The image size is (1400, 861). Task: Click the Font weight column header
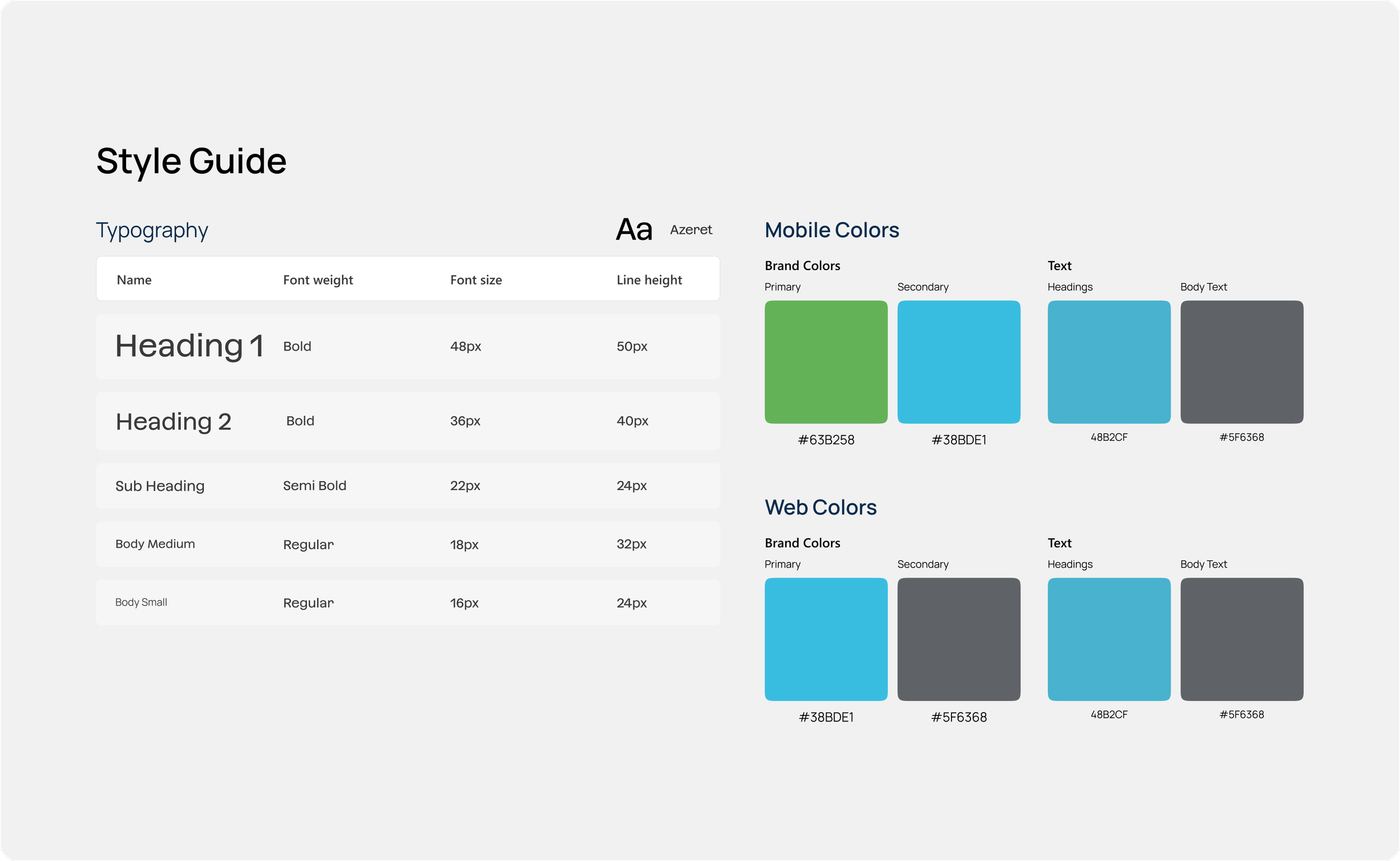[318, 280]
